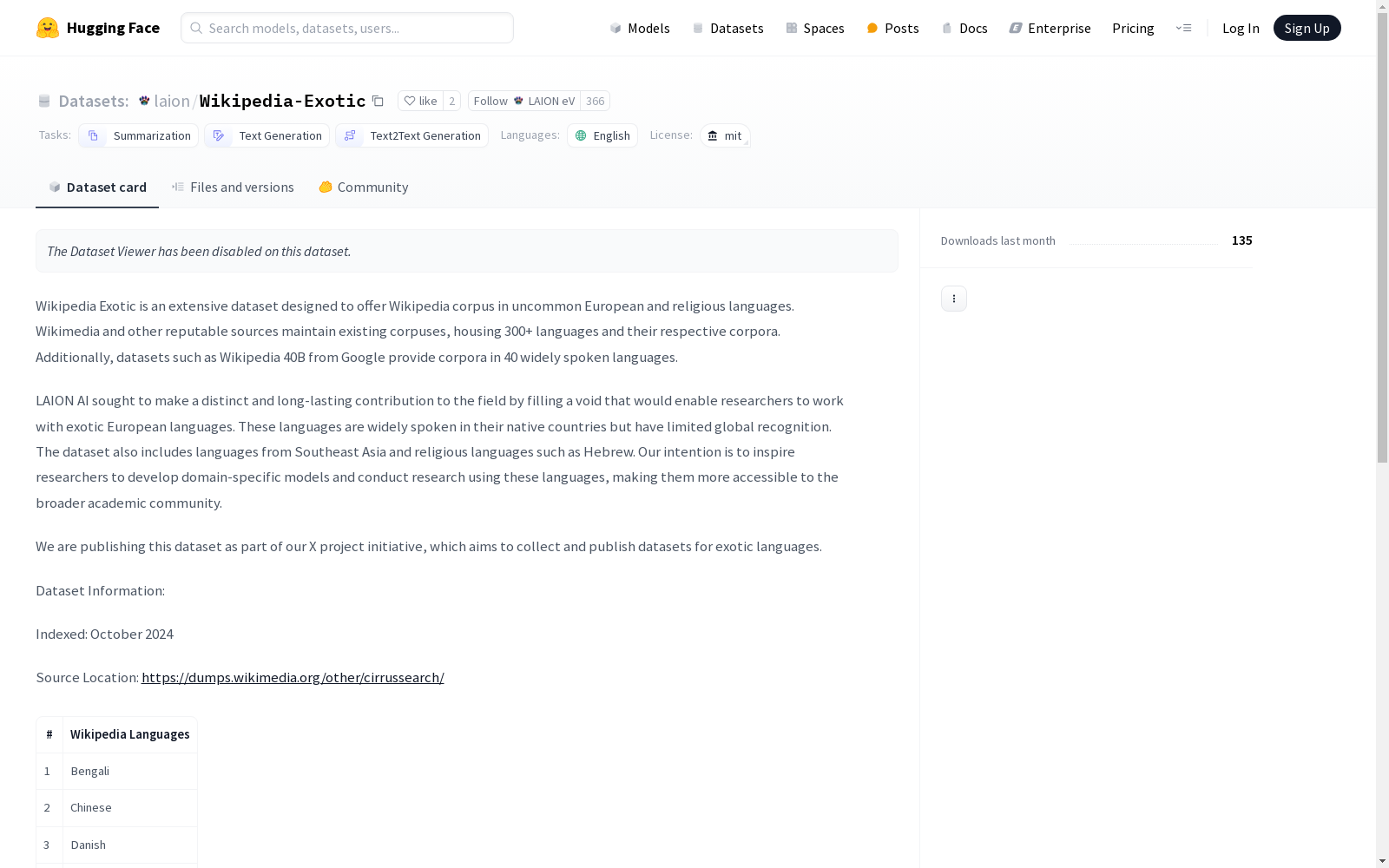Image resolution: width=1389 pixels, height=868 pixels.
Task: Click the Dataset Viewer disabled notice
Action: pos(467,251)
